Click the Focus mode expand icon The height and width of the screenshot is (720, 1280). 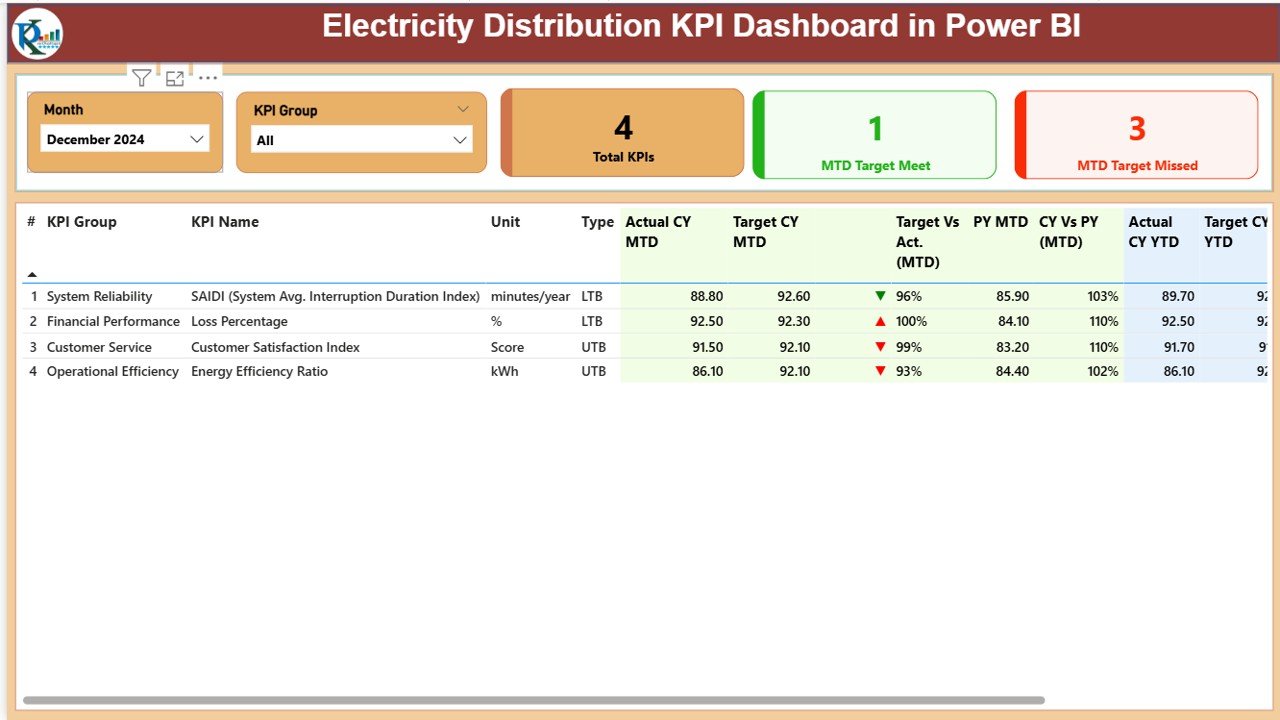tap(175, 78)
